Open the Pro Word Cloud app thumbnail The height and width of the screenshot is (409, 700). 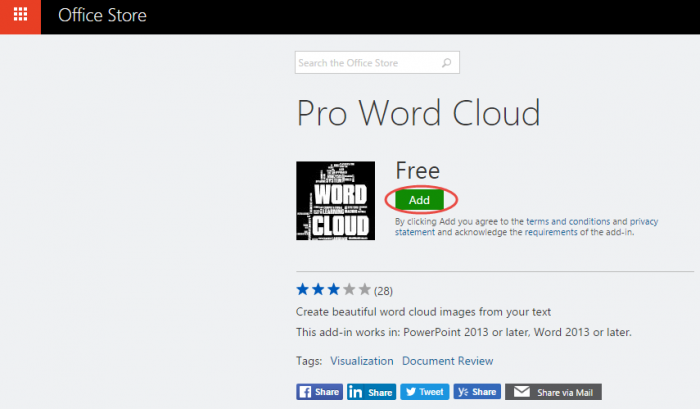(335, 200)
